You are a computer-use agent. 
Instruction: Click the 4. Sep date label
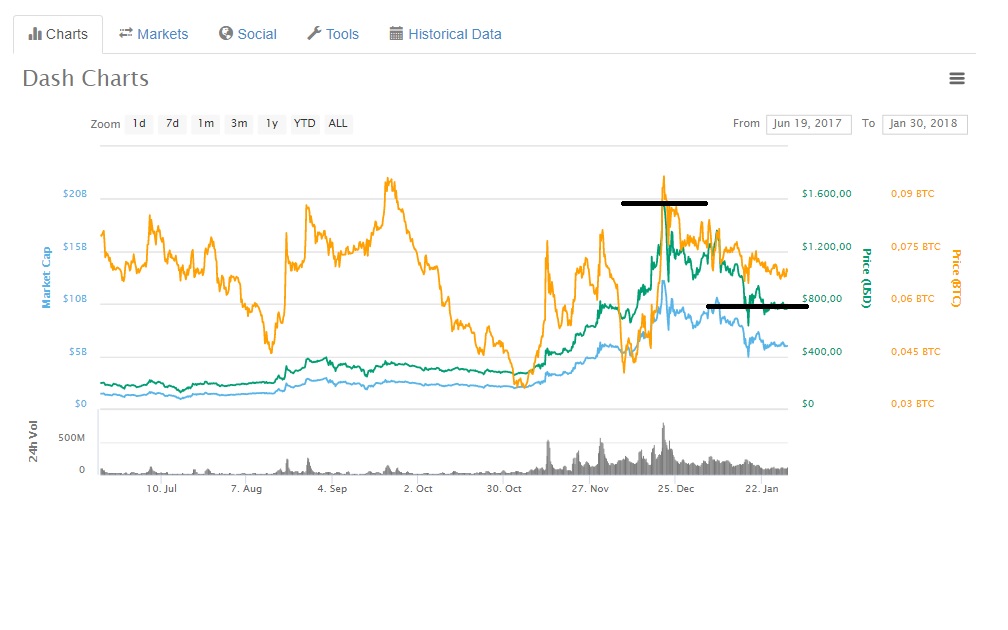click(332, 489)
